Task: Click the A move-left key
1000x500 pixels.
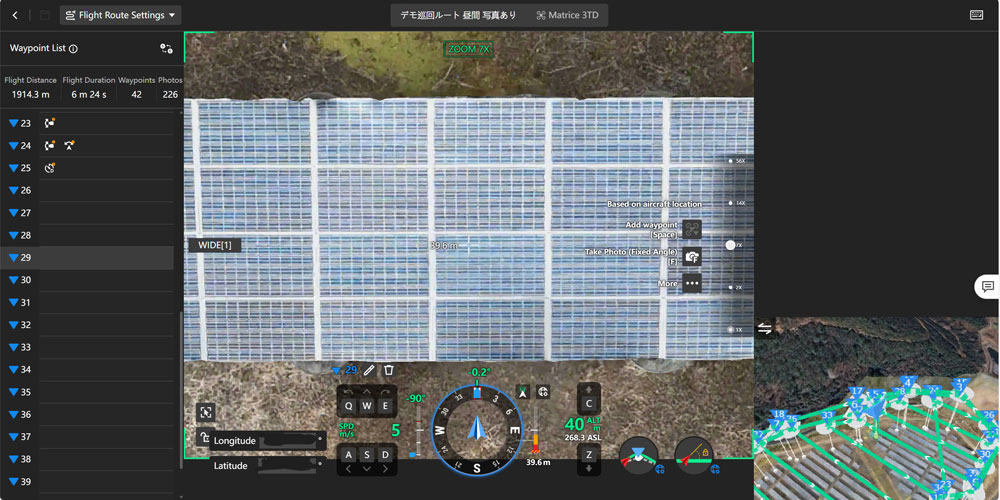Action: pyautogui.click(x=348, y=455)
